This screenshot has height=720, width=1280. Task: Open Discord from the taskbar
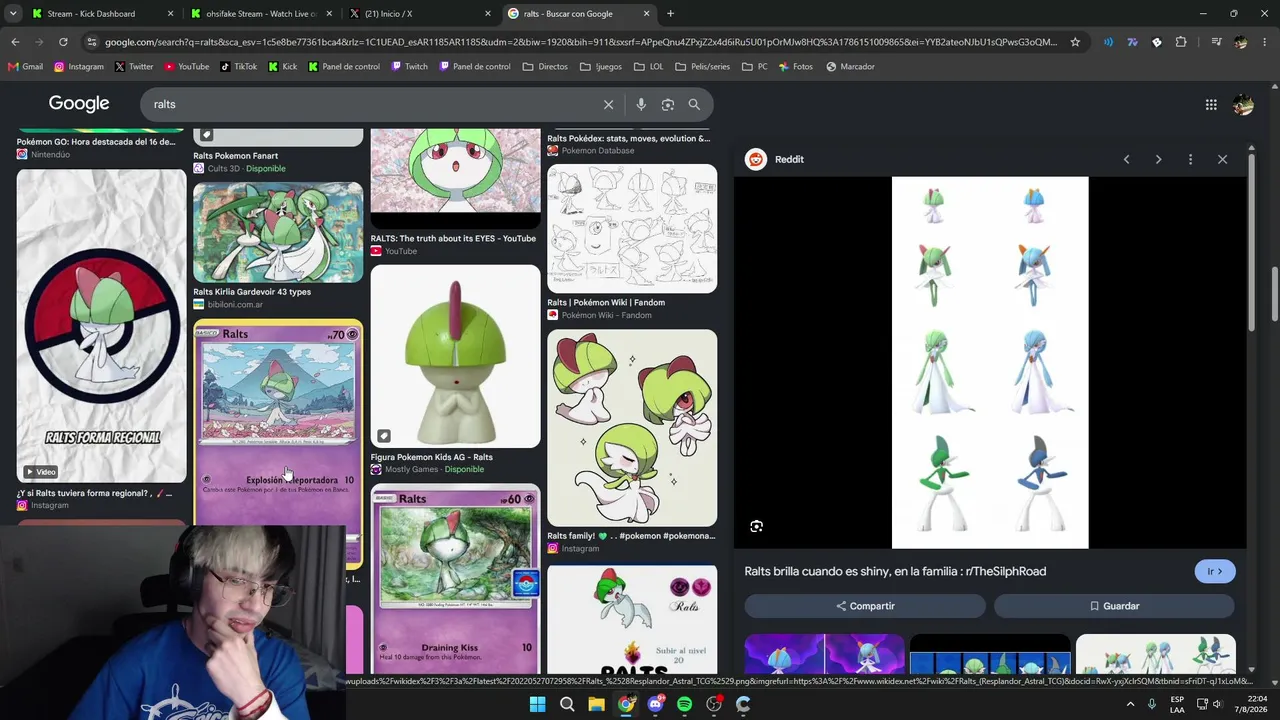click(x=655, y=704)
